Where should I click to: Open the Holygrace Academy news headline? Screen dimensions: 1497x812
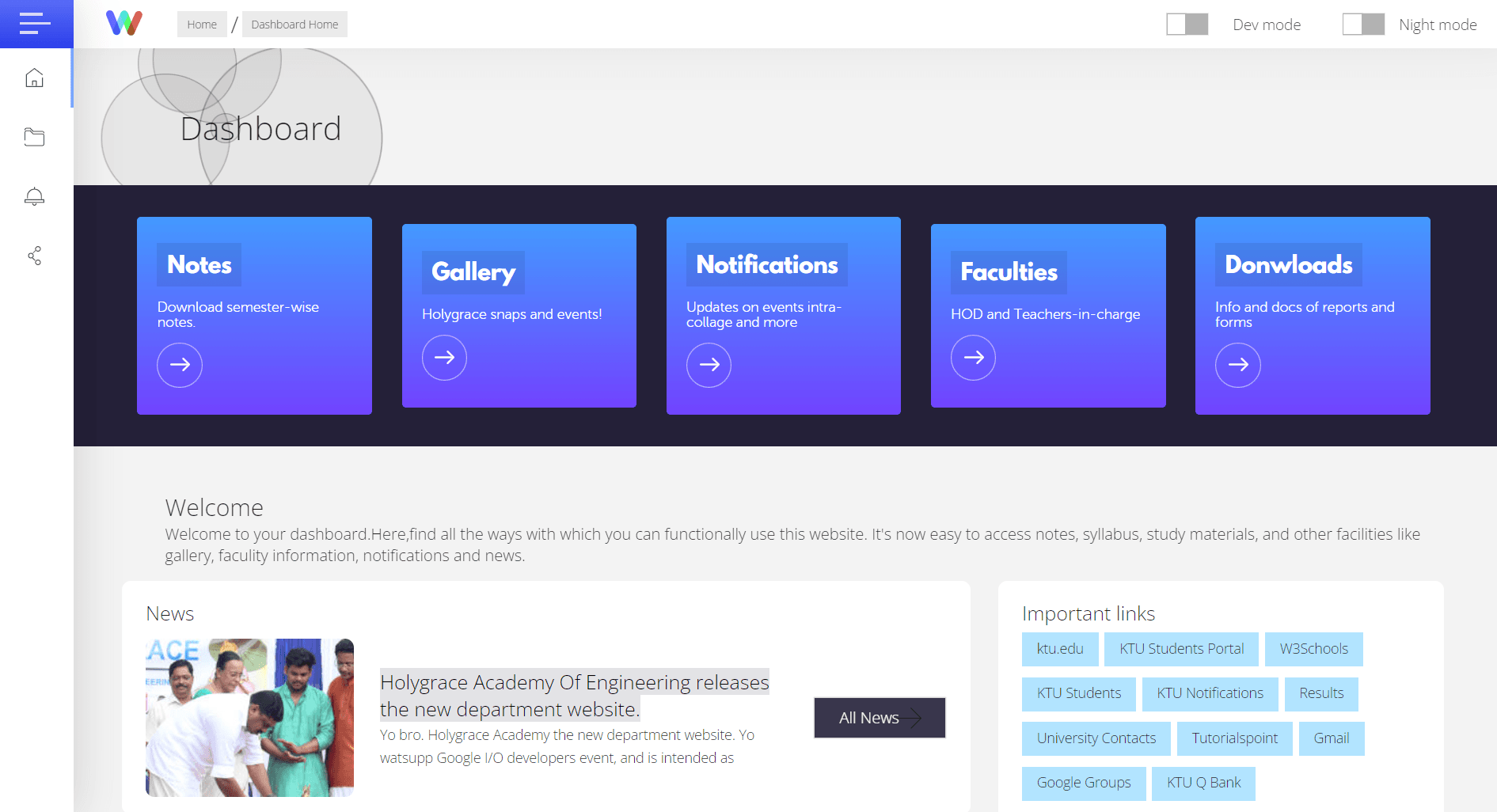click(574, 696)
